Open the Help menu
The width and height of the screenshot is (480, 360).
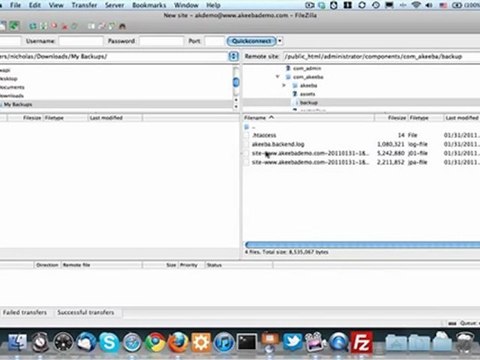pos(213,5)
